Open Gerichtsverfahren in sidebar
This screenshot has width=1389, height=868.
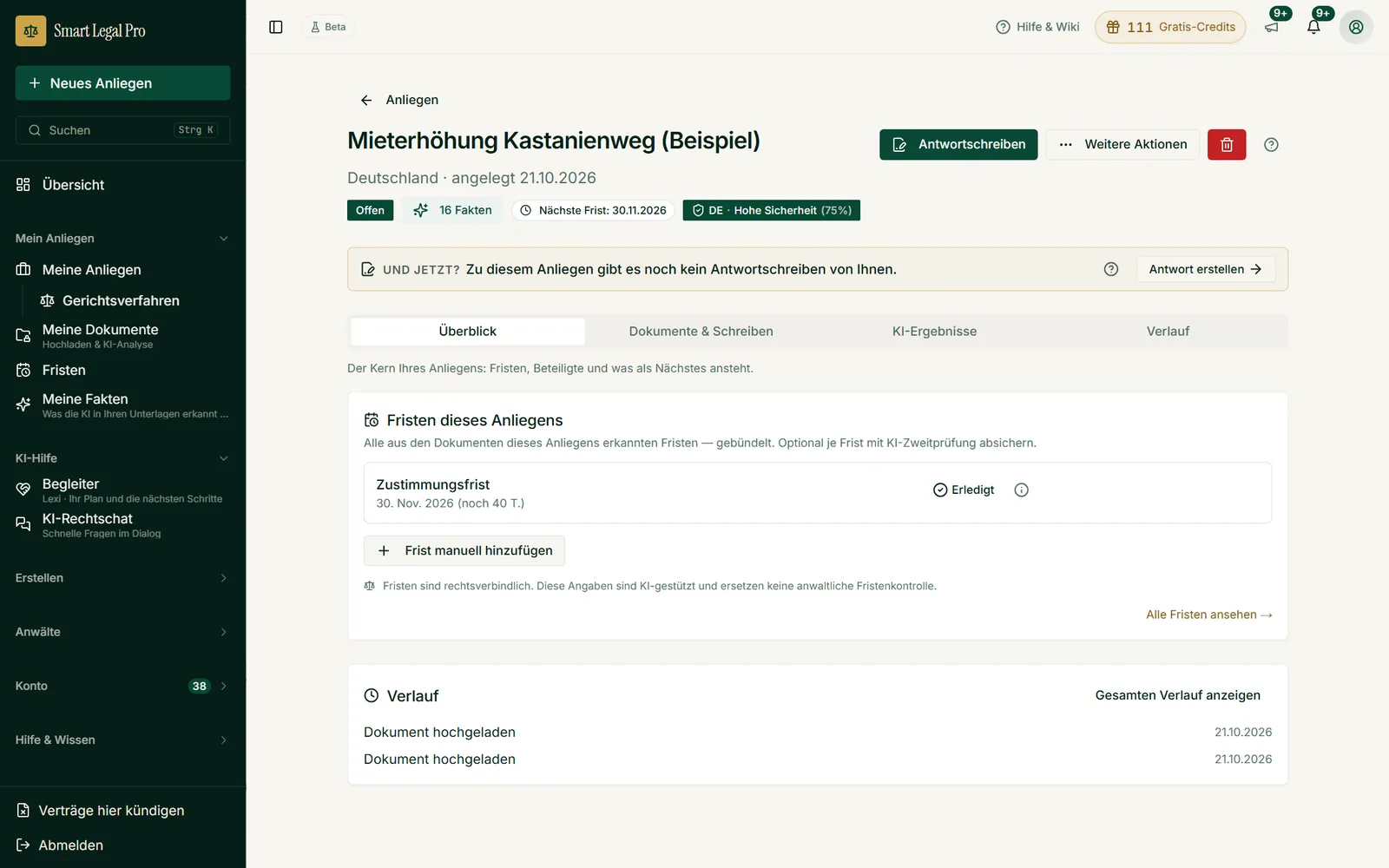tap(122, 300)
